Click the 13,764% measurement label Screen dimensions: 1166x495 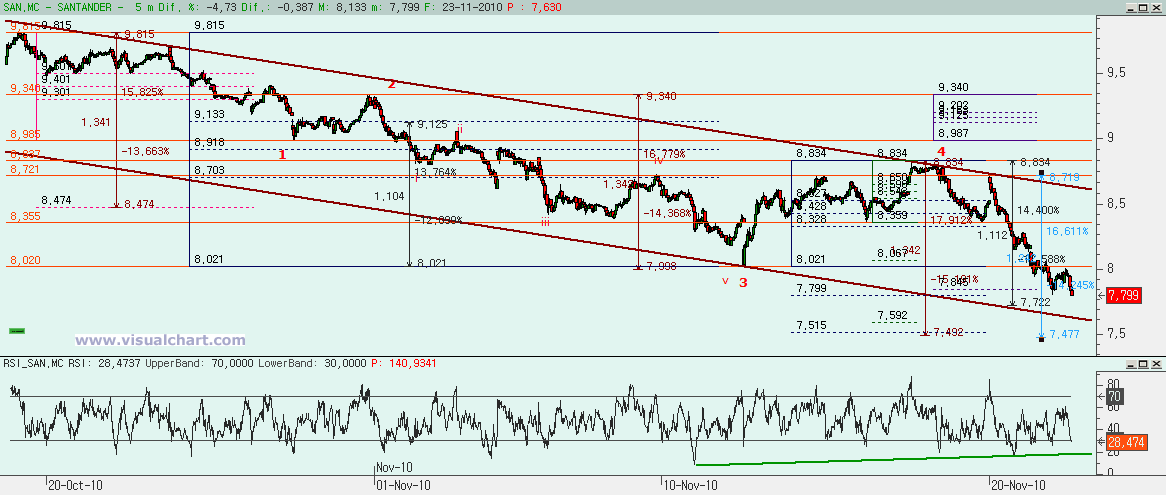tap(436, 172)
